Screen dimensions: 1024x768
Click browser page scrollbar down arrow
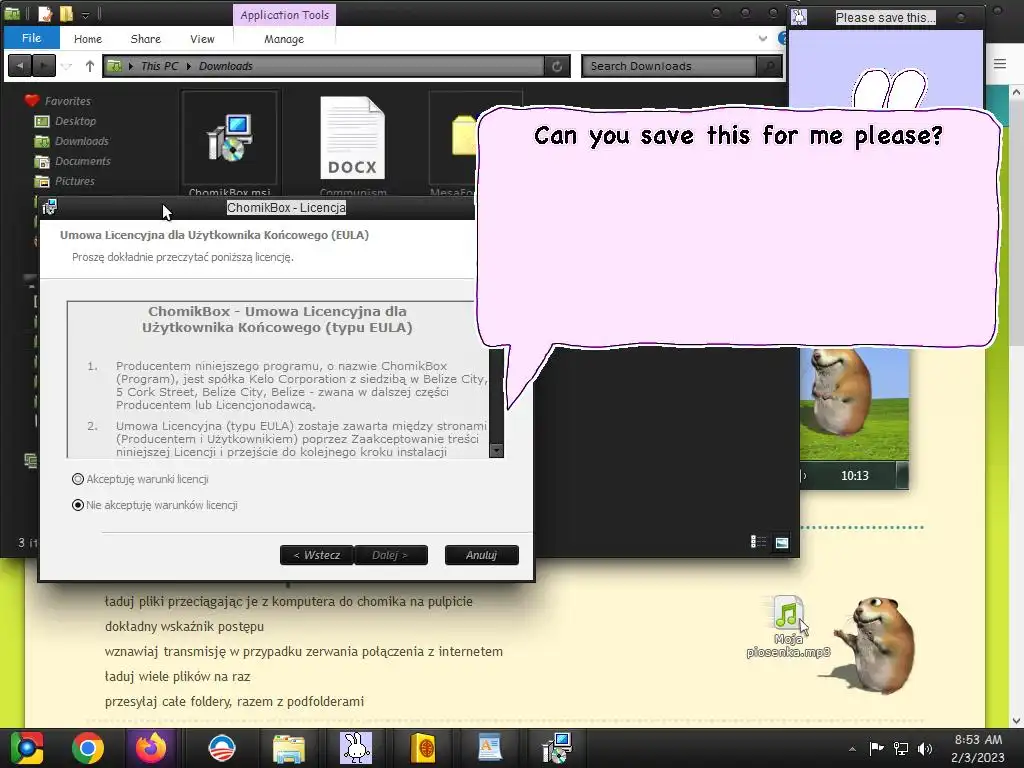tap(1016, 721)
